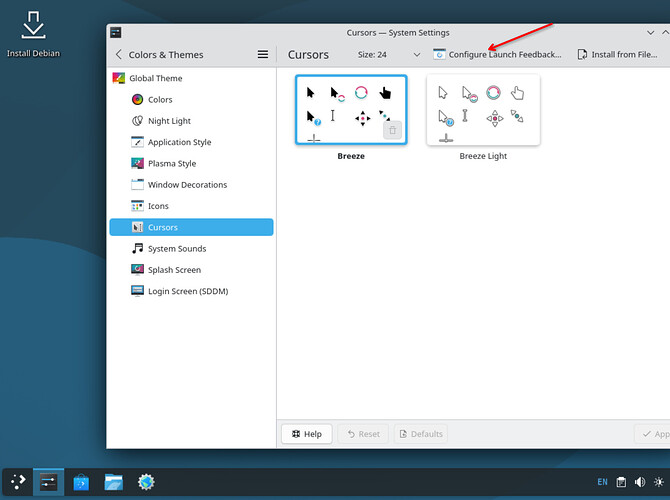Click the System Sounds music note icon
670x500 pixels.
tap(137, 248)
